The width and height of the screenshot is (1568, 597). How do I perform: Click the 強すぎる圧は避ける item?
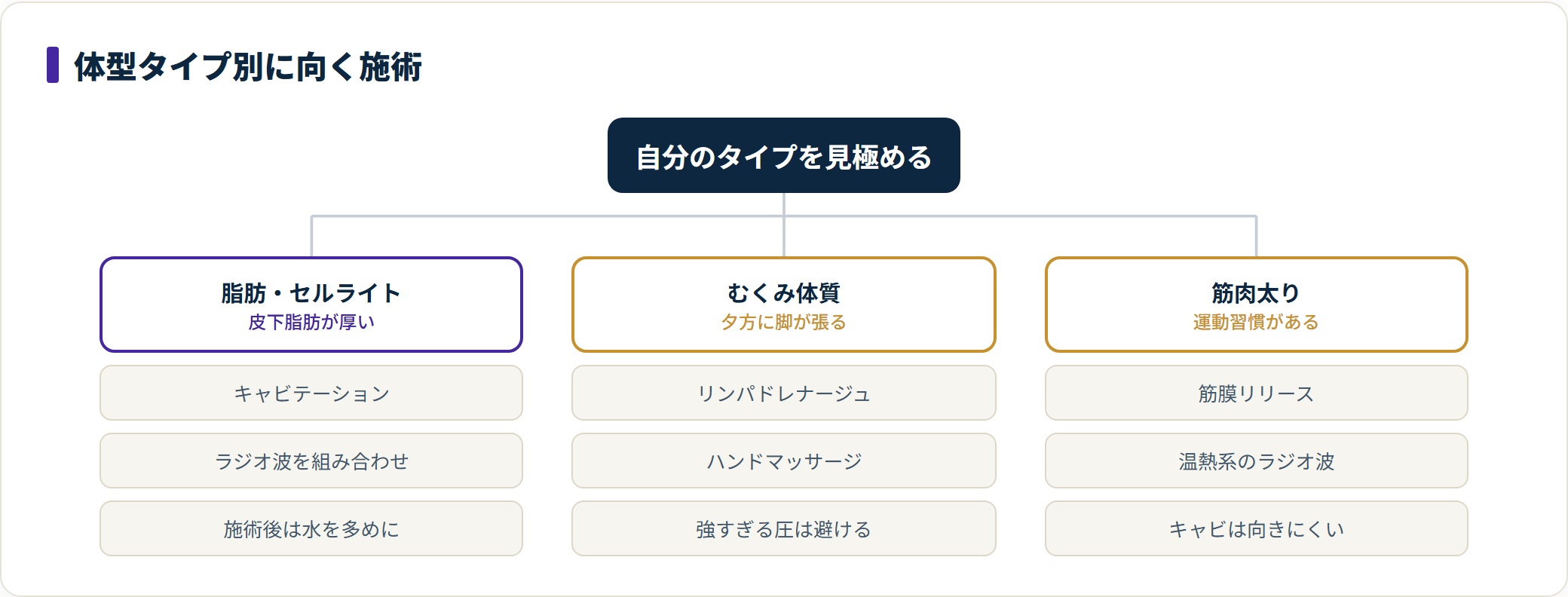coord(784,528)
